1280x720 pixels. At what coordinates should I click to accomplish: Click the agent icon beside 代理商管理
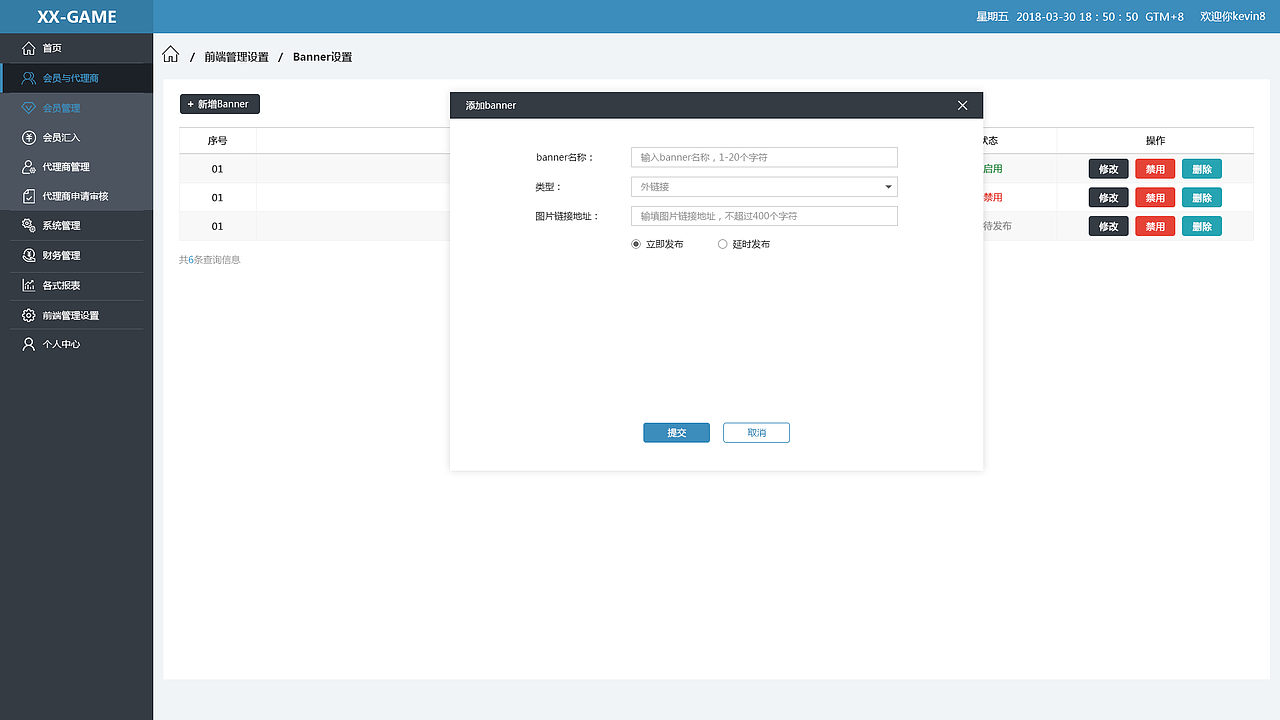[28, 167]
